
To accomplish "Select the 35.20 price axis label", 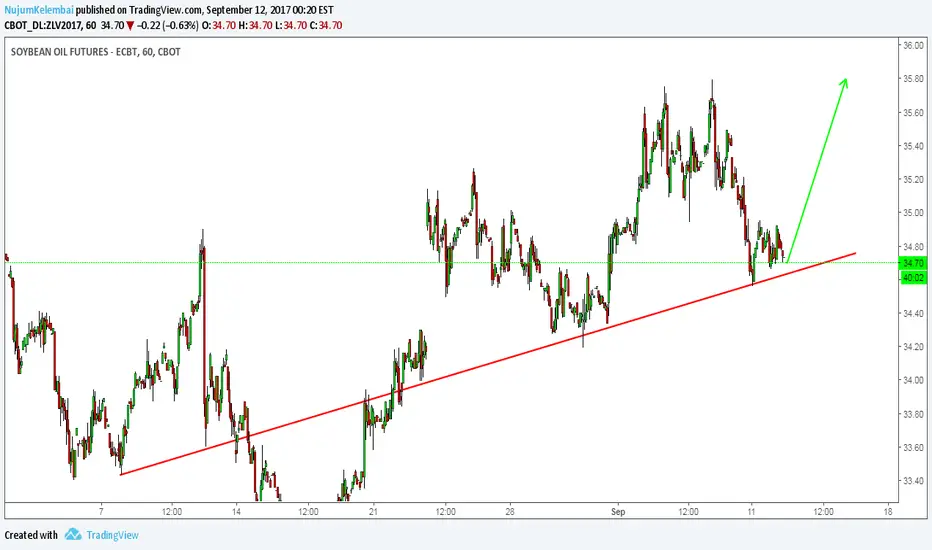I will click(913, 179).
